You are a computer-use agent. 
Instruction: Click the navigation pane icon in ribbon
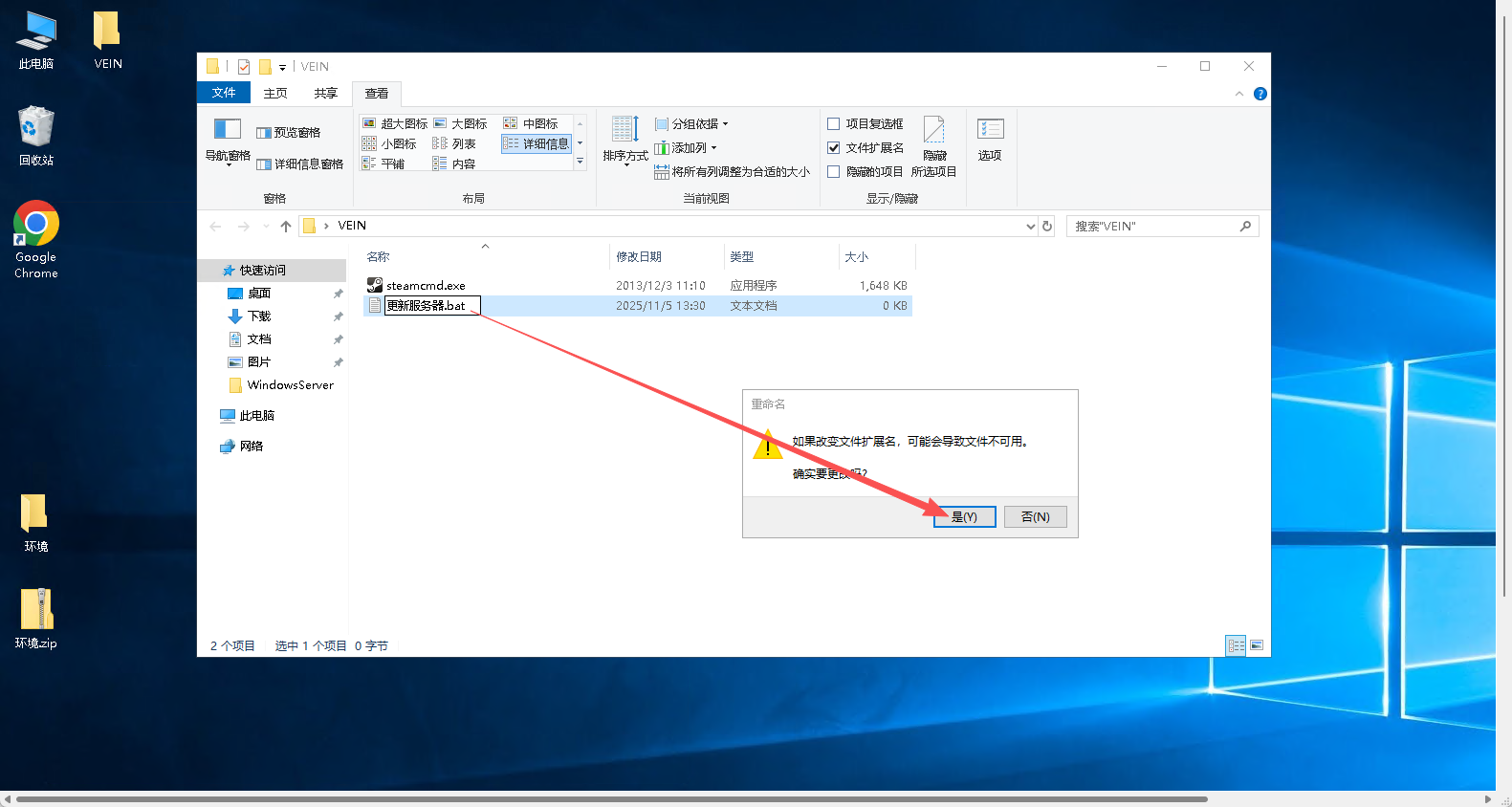pyautogui.click(x=228, y=140)
